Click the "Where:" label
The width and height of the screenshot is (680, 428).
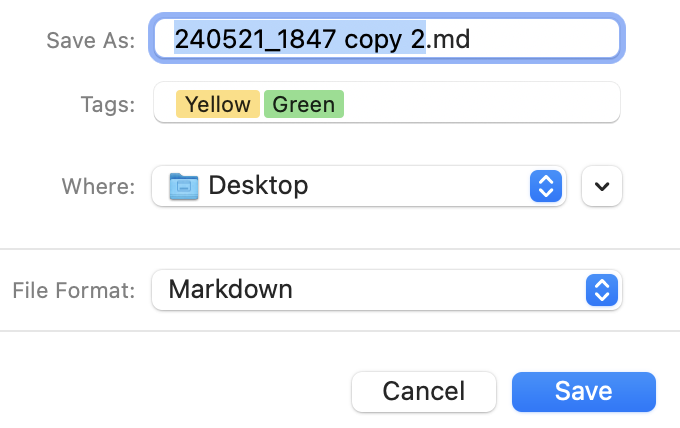[98, 186]
